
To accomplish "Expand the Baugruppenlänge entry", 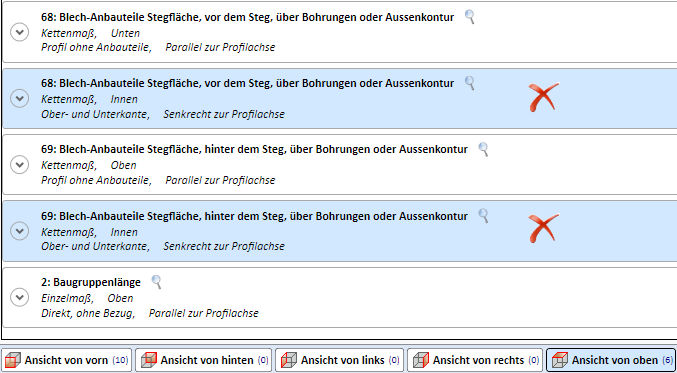I will [19, 297].
